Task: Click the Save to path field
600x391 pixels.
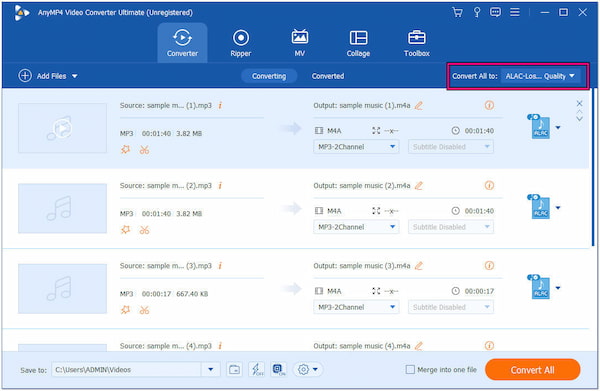Action: pyautogui.click(x=126, y=370)
